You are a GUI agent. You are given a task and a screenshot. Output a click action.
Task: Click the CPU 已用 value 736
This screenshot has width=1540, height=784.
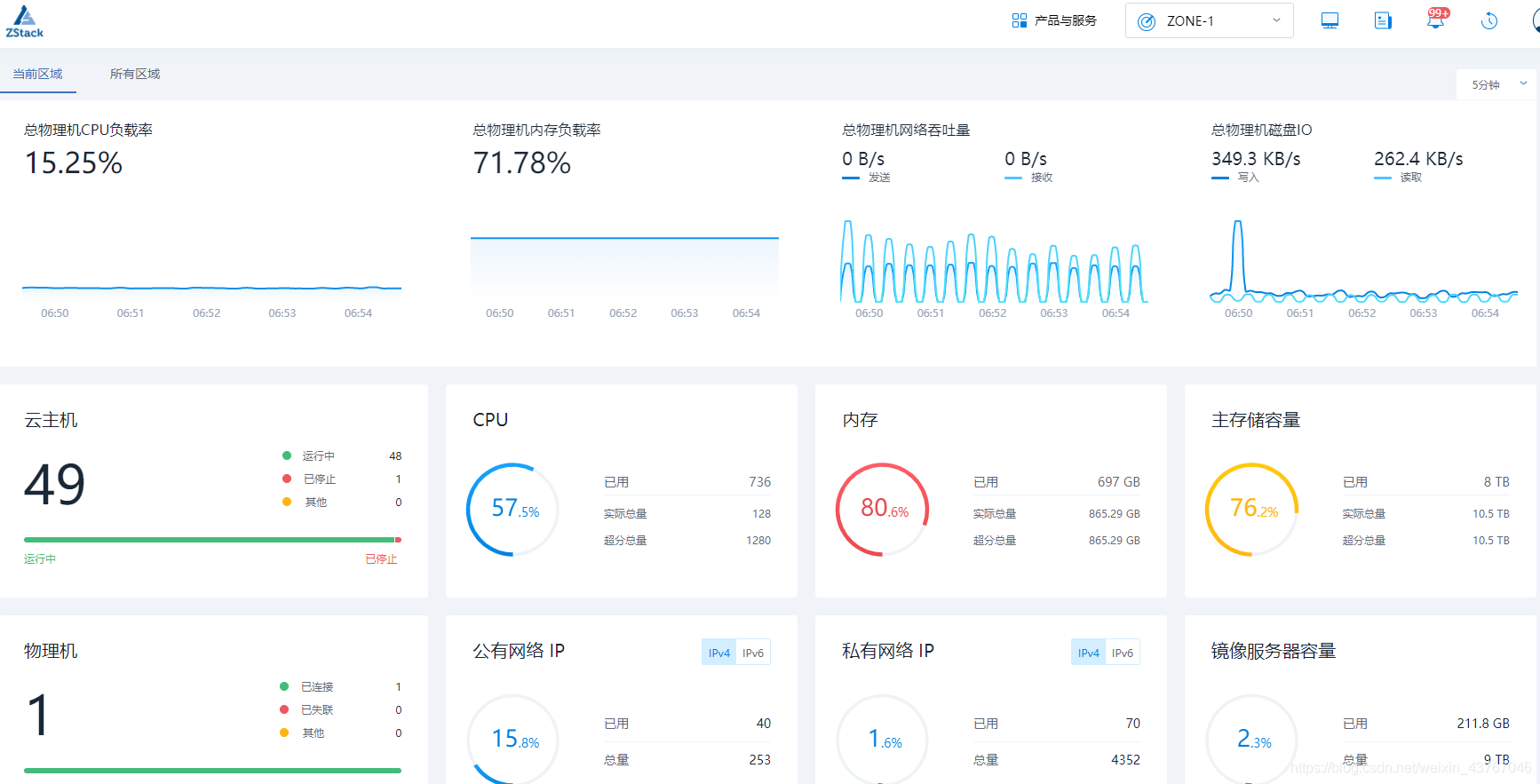pyautogui.click(x=759, y=482)
